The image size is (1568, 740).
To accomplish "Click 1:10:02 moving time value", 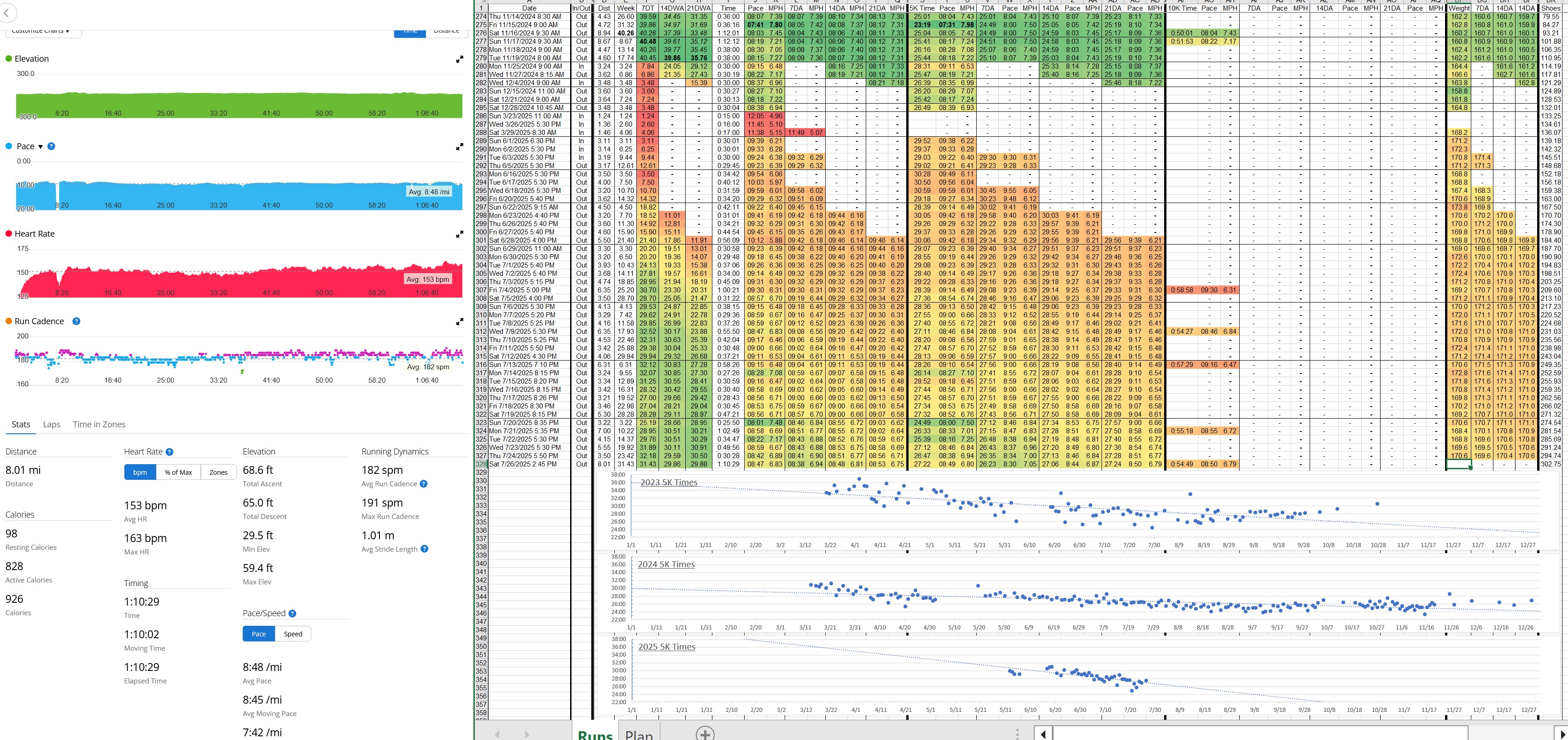I will click(x=142, y=634).
